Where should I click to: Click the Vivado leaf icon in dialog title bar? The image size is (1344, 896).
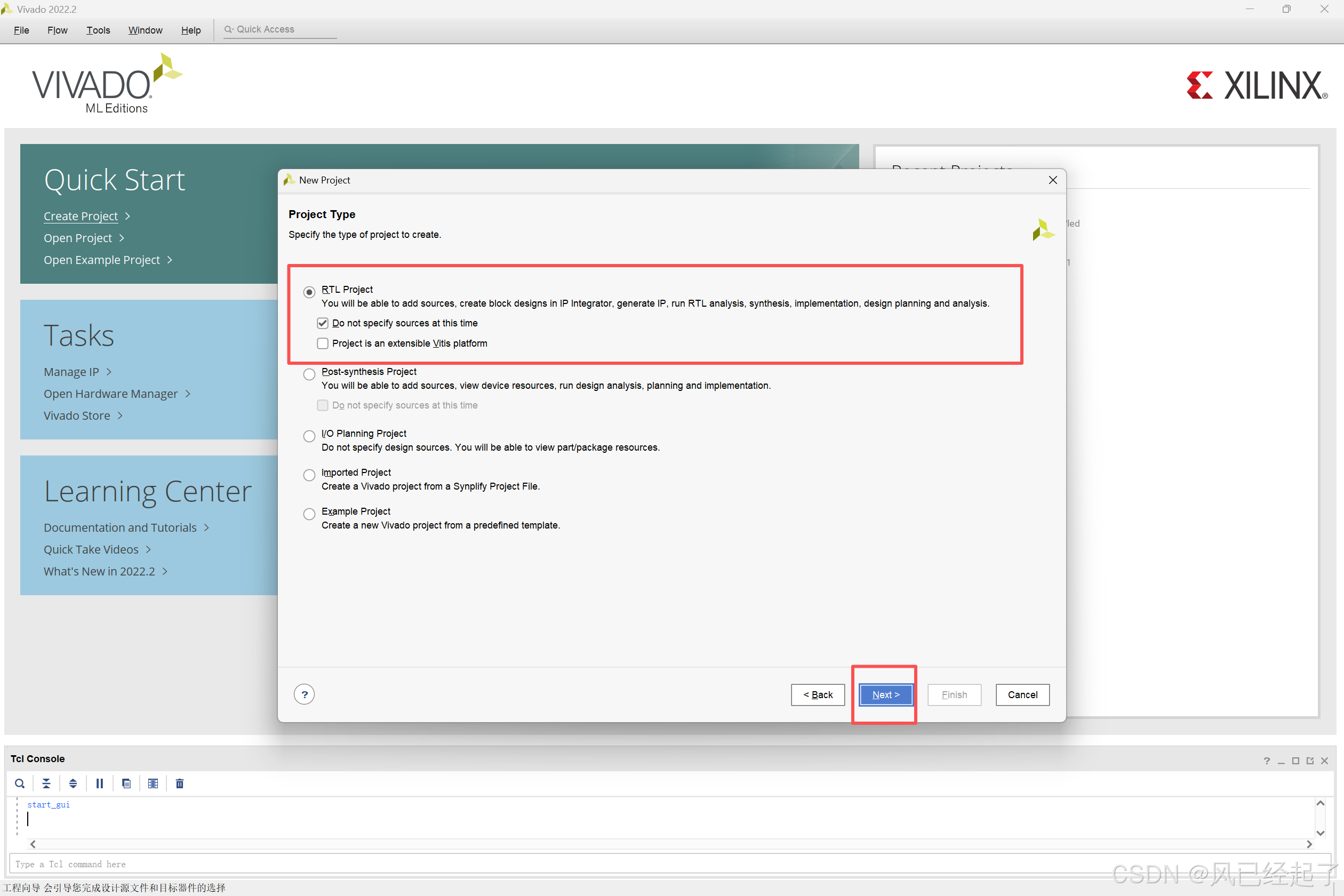289,180
